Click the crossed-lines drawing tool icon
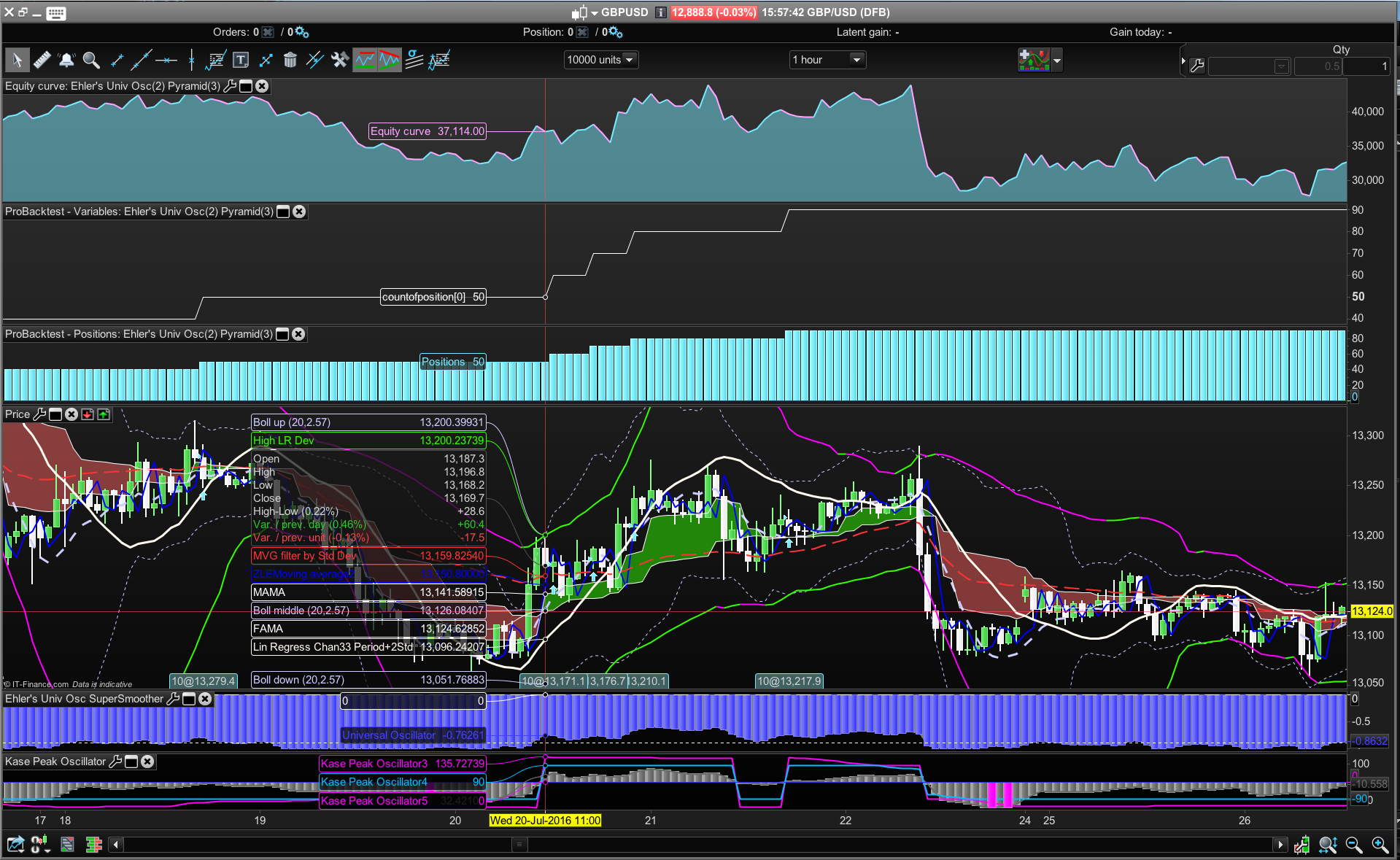This screenshot has height=860, width=1400. tap(315, 60)
